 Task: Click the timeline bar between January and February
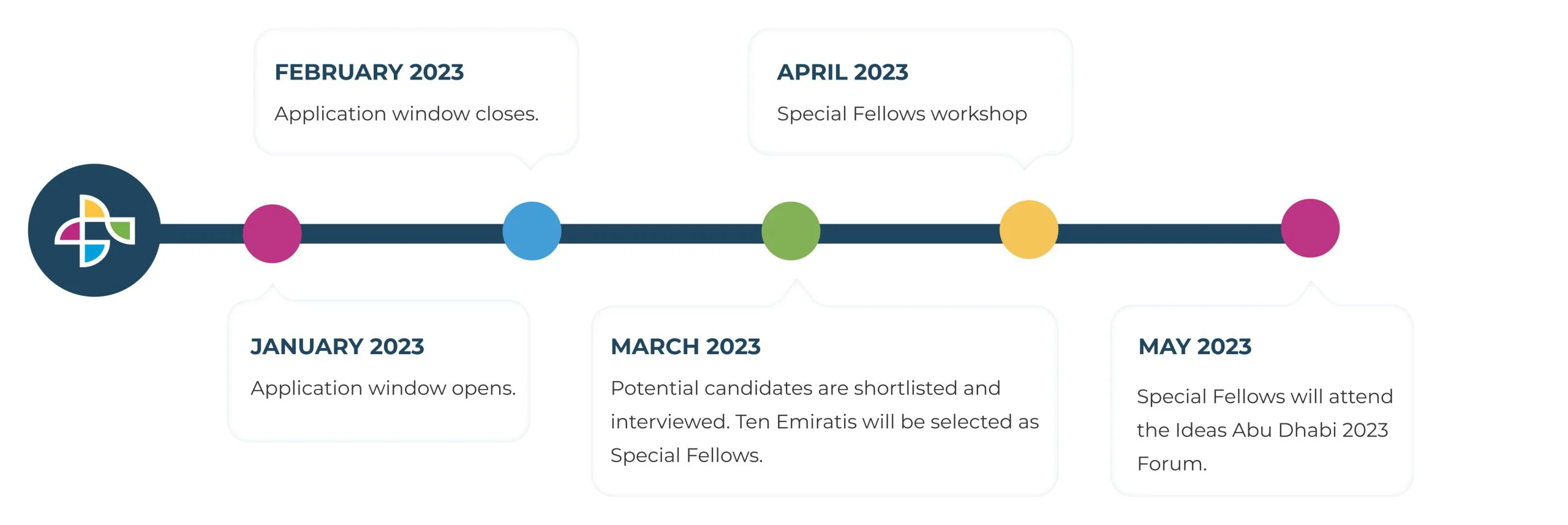pos(402,233)
